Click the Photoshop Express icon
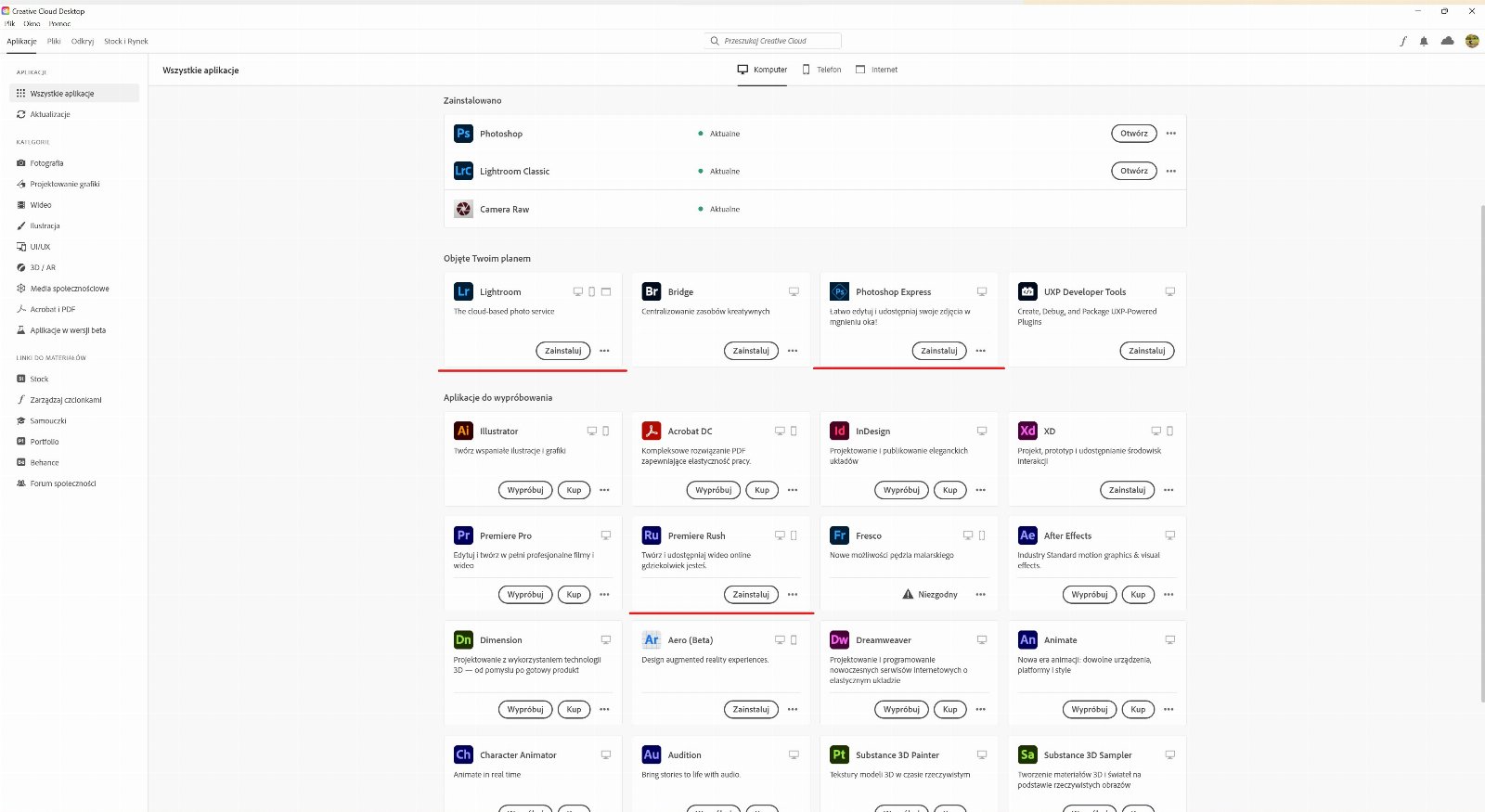 click(x=839, y=291)
